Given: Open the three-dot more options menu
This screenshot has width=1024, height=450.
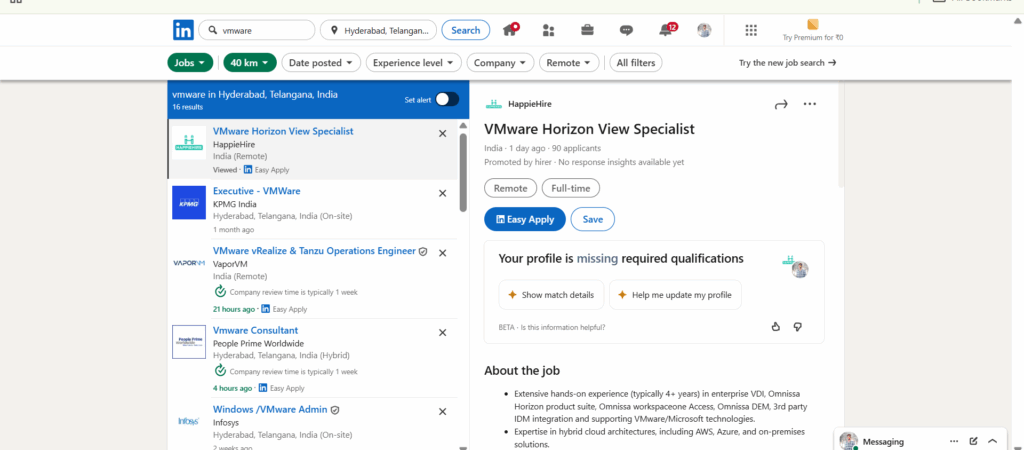Looking at the screenshot, I should click(x=810, y=104).
